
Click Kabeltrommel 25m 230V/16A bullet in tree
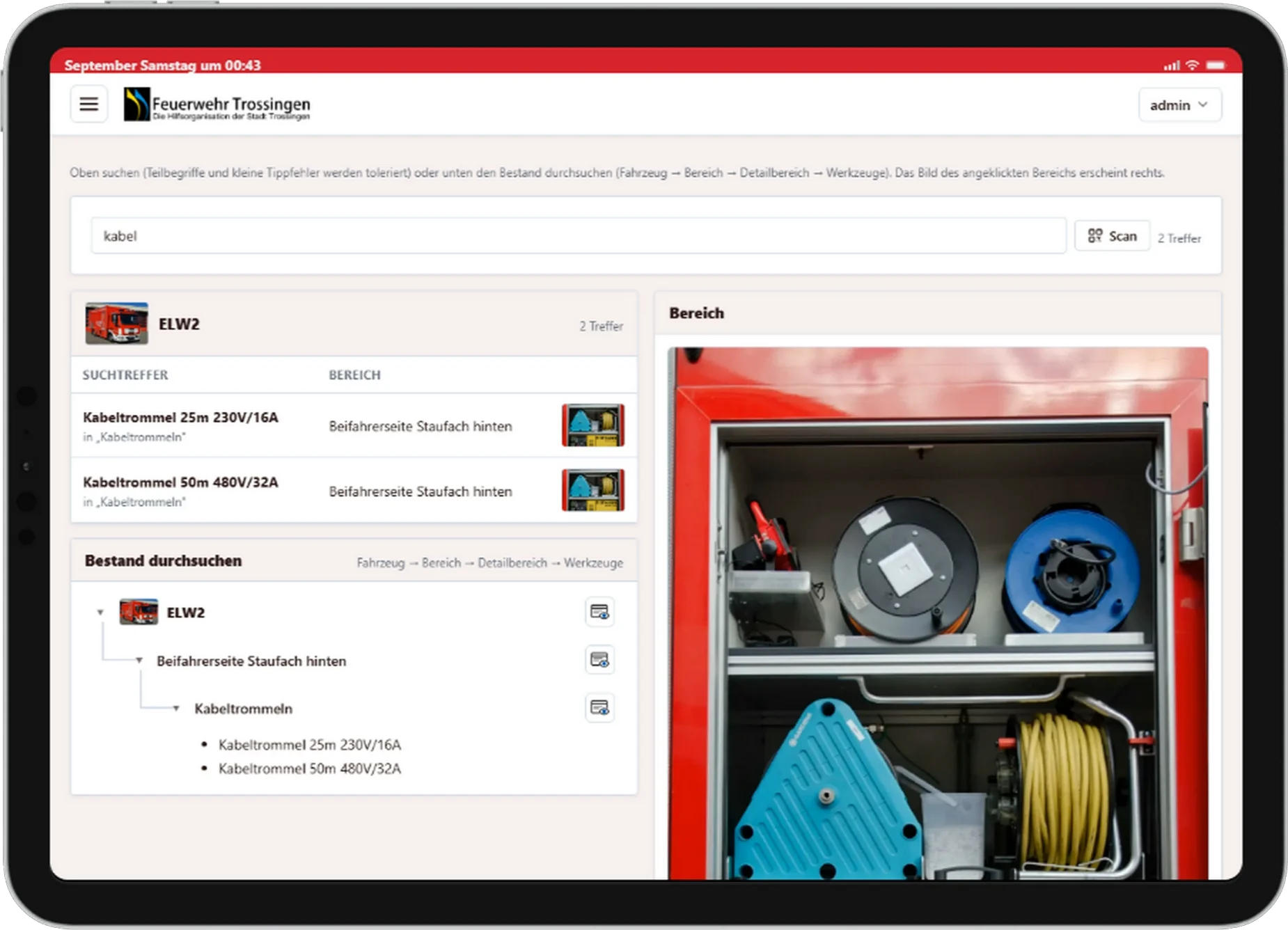tap(310, 745)
